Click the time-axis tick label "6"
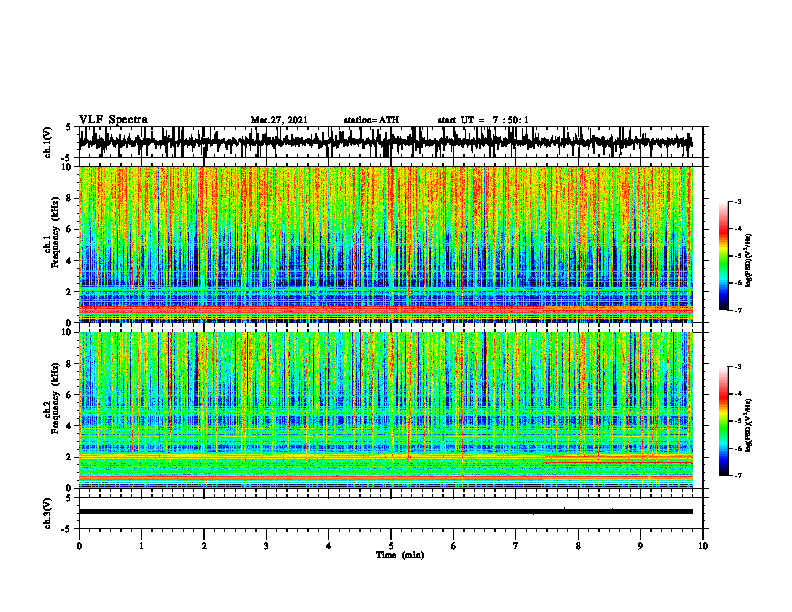 pos(454,546)
